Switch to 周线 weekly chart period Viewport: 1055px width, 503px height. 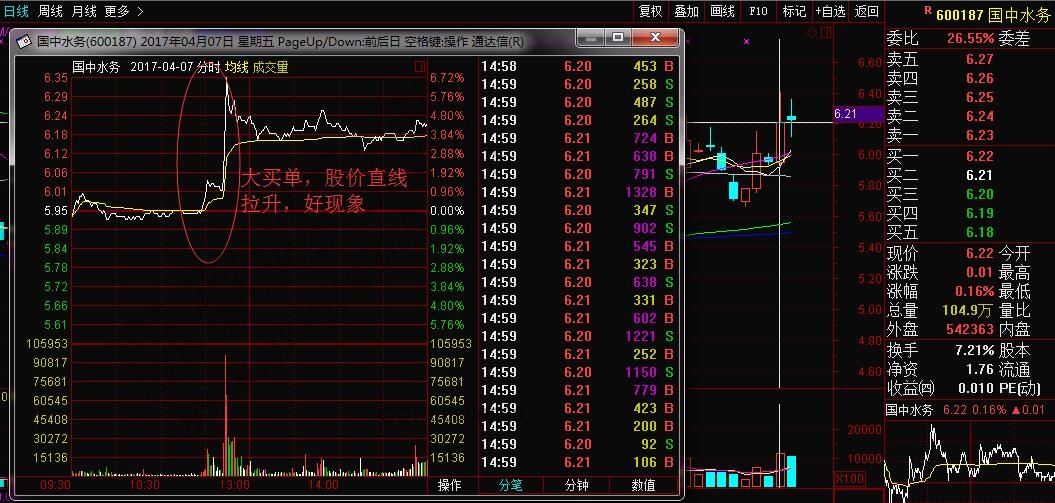point(50,11)
